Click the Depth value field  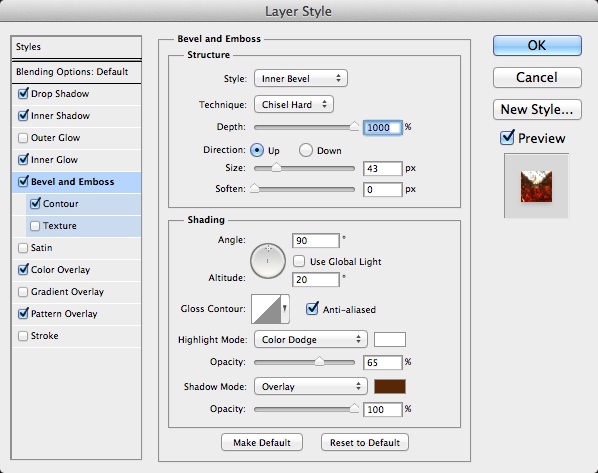(383, 128)
